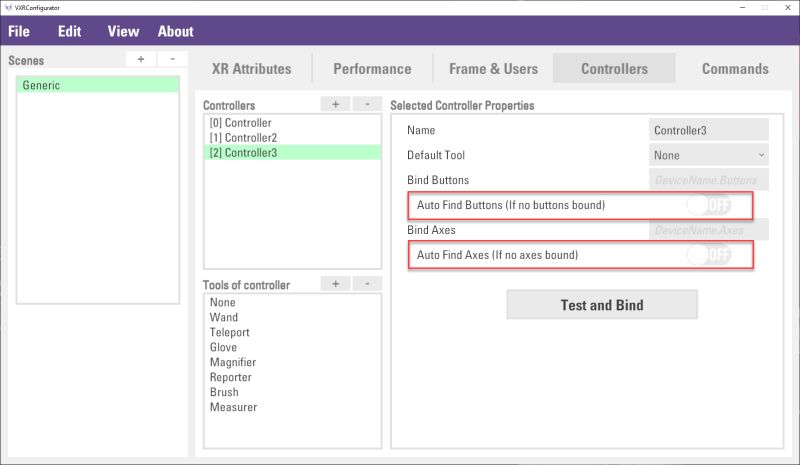Select Wand tool in list
The height and width of the screenshot is (465, 800).
pos(292,317)
